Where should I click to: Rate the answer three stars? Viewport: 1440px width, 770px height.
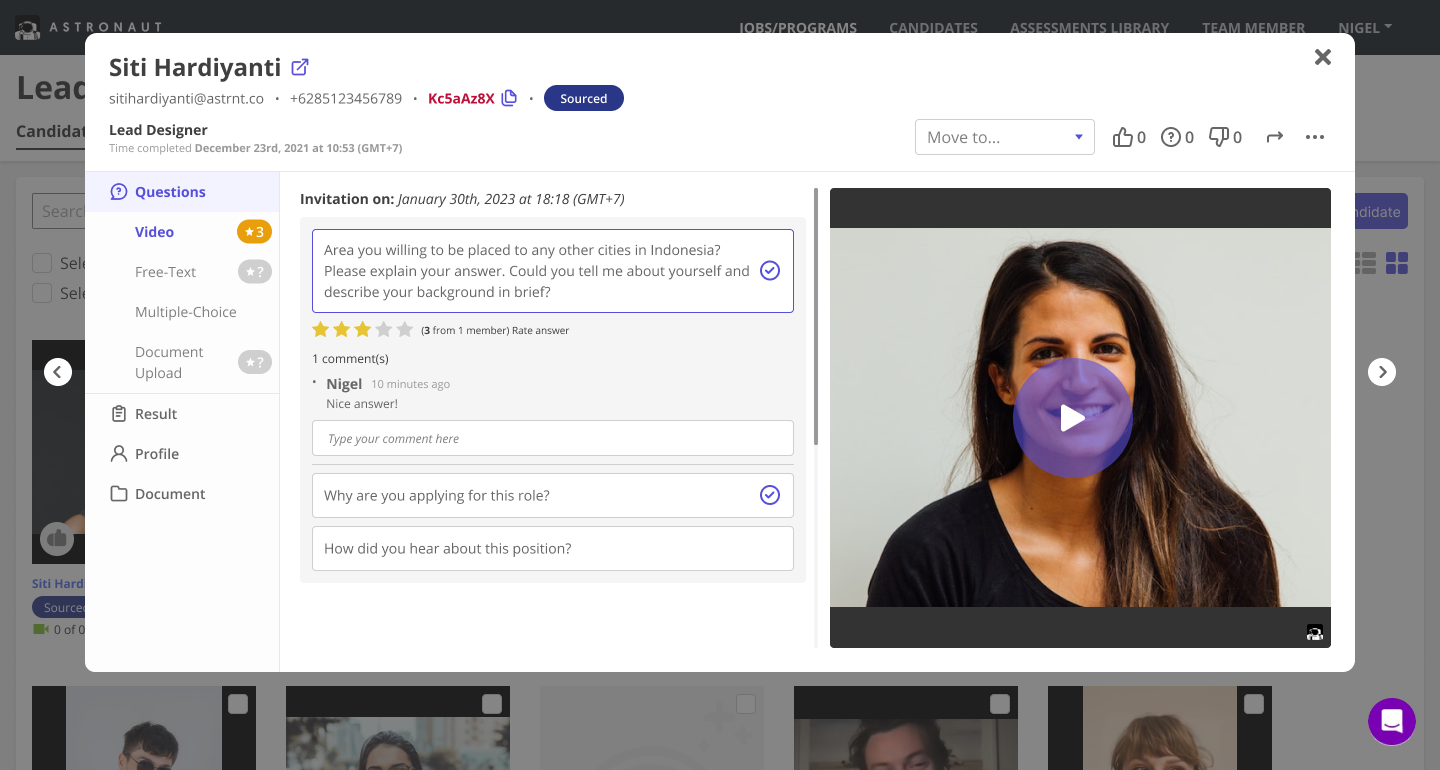363,329
